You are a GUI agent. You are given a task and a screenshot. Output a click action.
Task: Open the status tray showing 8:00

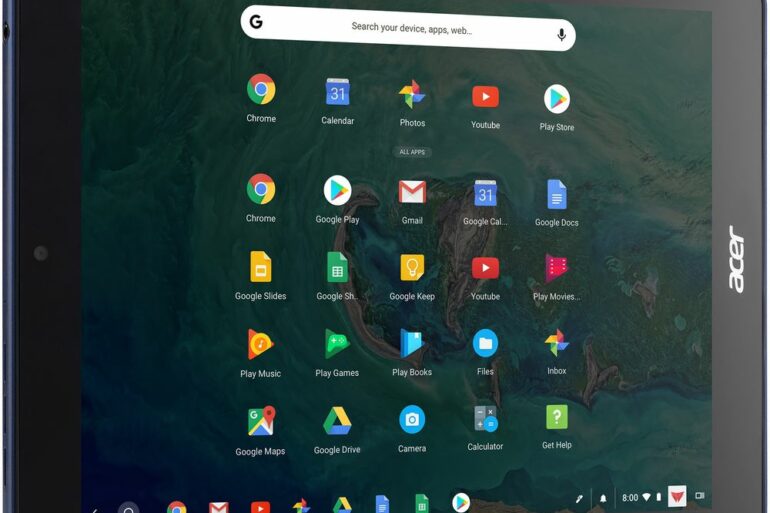coord(641,497)
